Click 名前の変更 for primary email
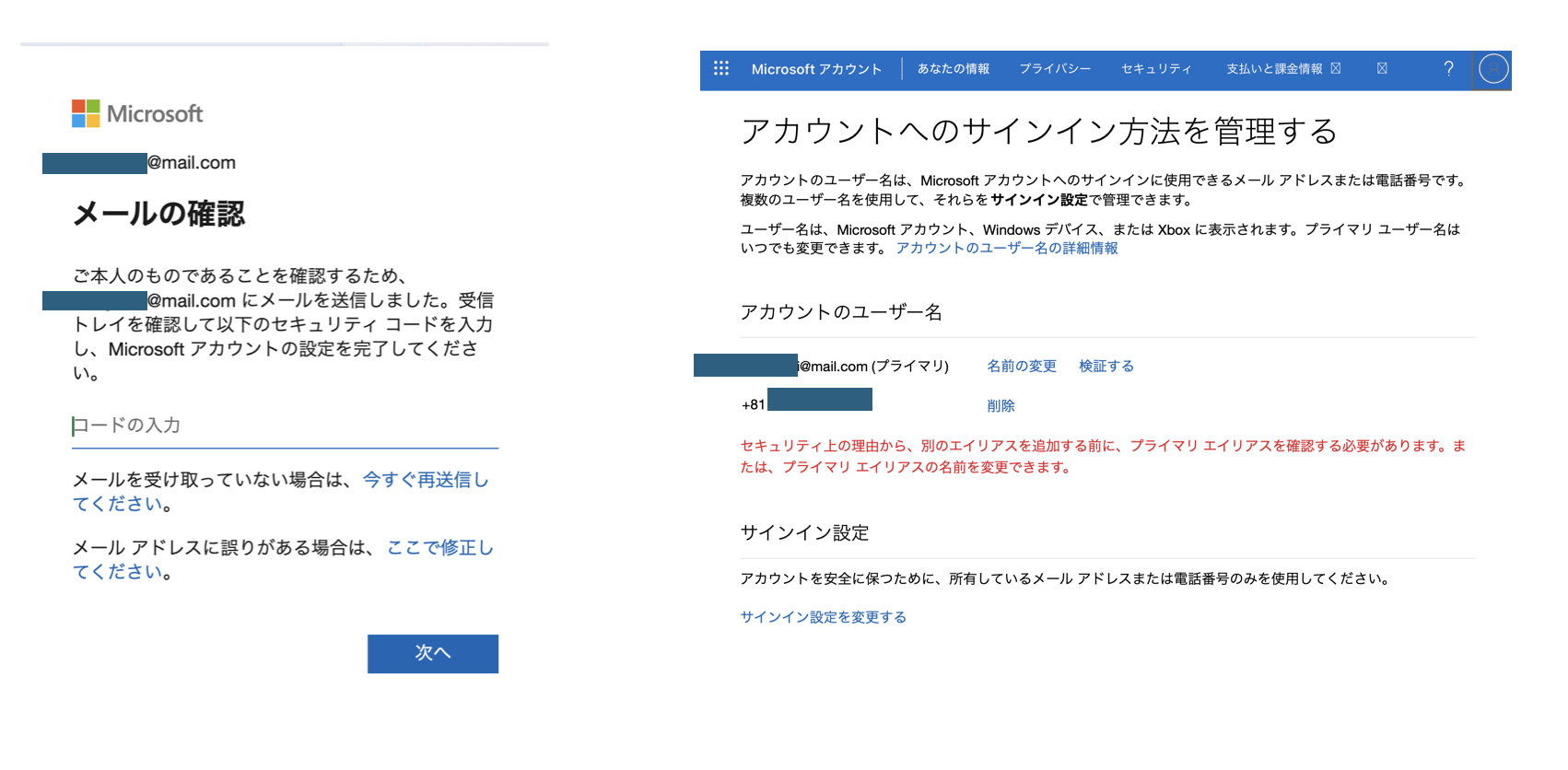 coord(1022,366)
